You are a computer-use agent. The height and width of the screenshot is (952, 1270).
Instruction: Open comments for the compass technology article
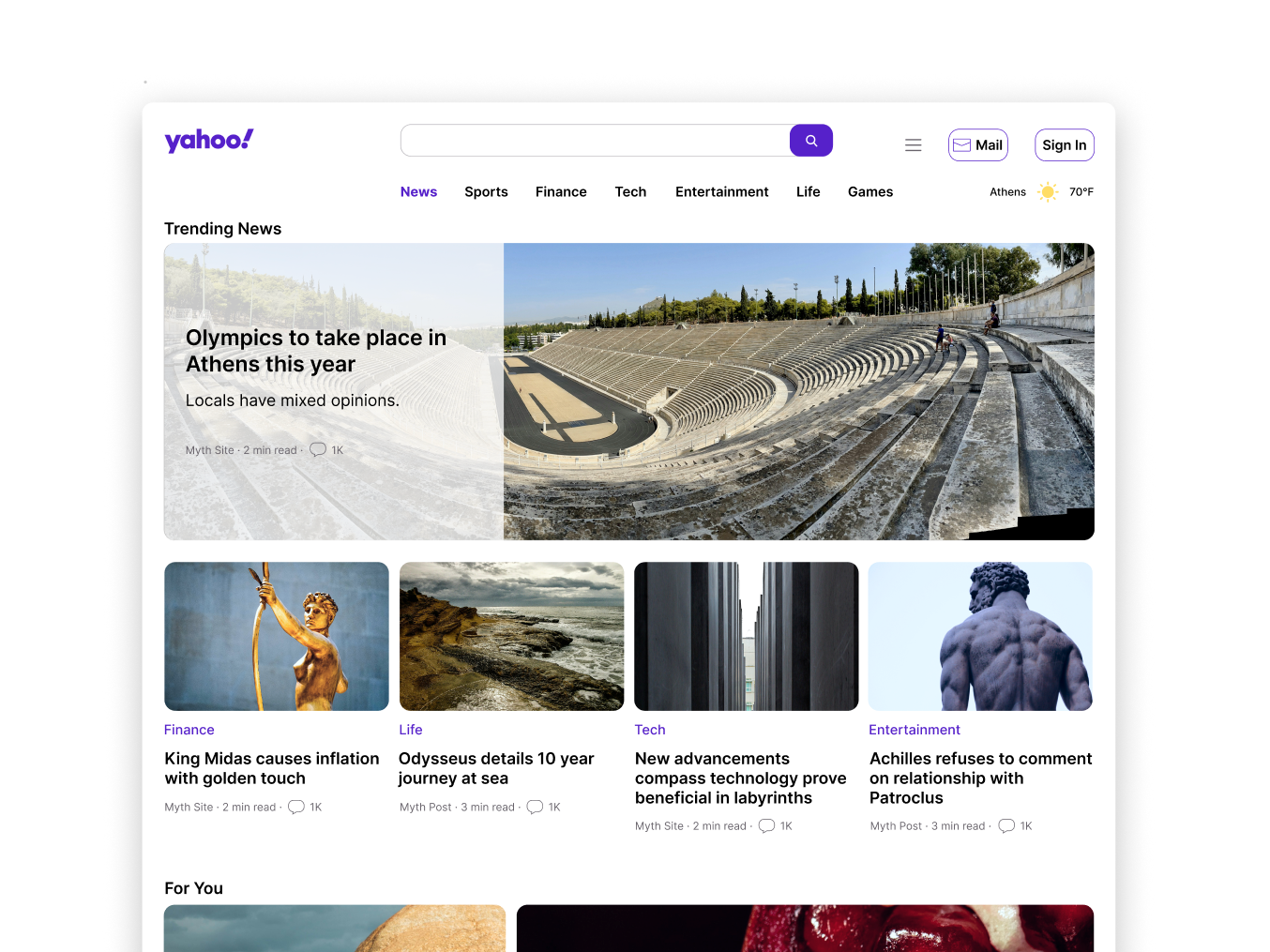766,826
